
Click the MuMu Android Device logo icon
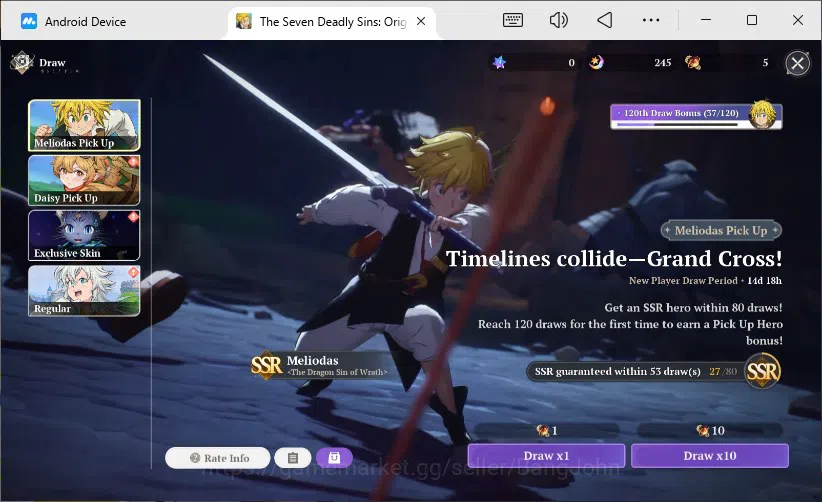coord(29,21)
